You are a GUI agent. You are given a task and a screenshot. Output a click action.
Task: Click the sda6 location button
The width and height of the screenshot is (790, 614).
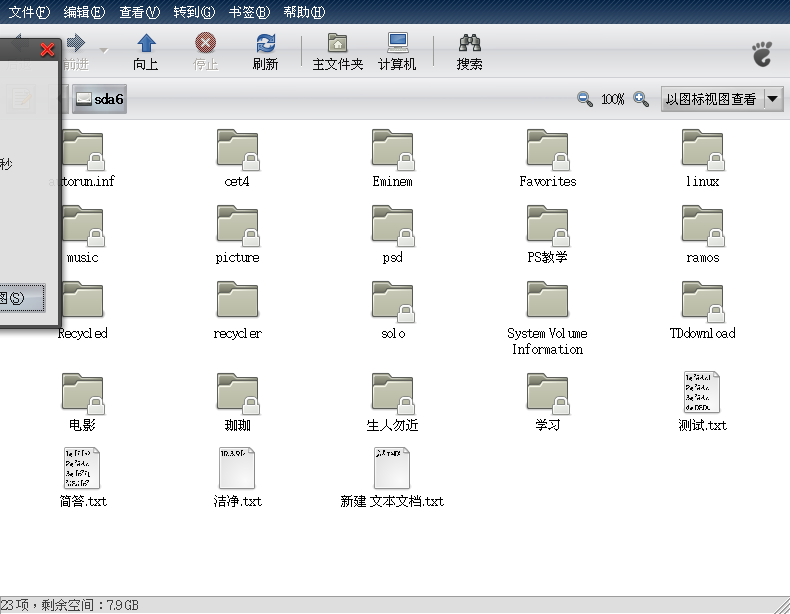[x=99, y=99]
